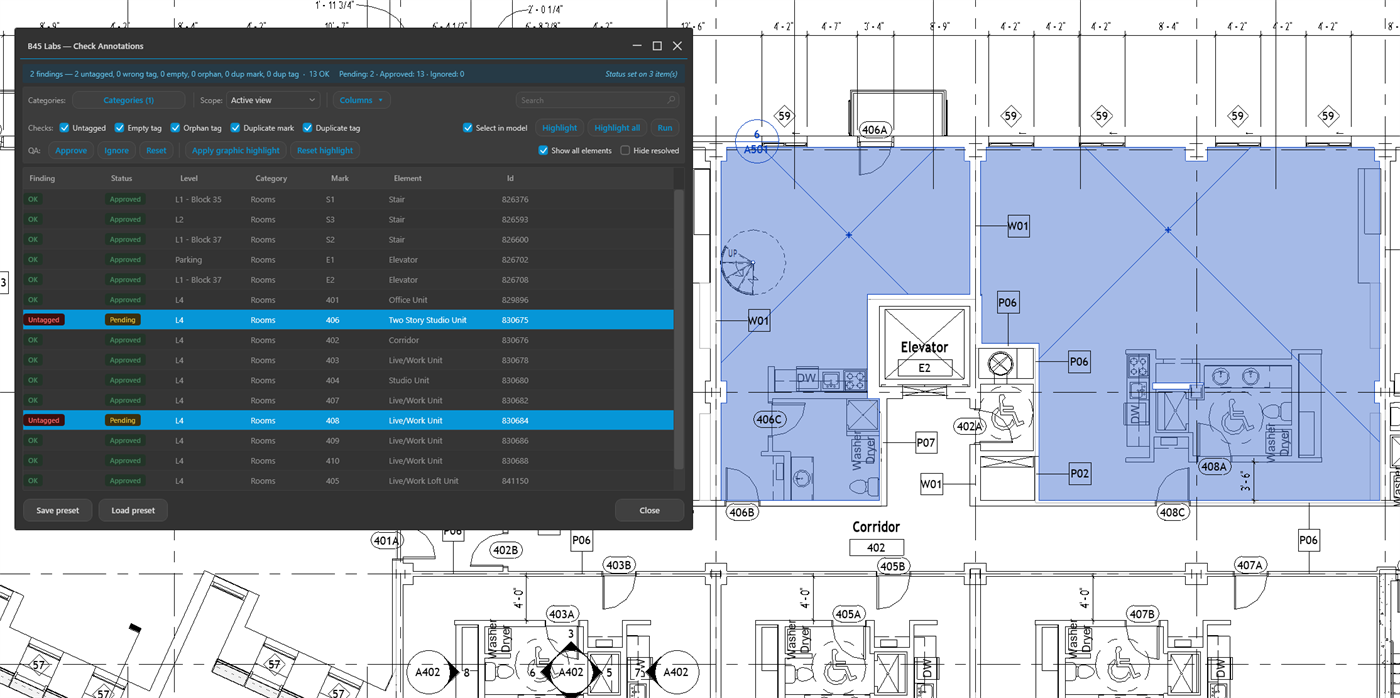Toggle the Empty tag checkbox
Screen dimensions: 1400x698
(119, 128)
